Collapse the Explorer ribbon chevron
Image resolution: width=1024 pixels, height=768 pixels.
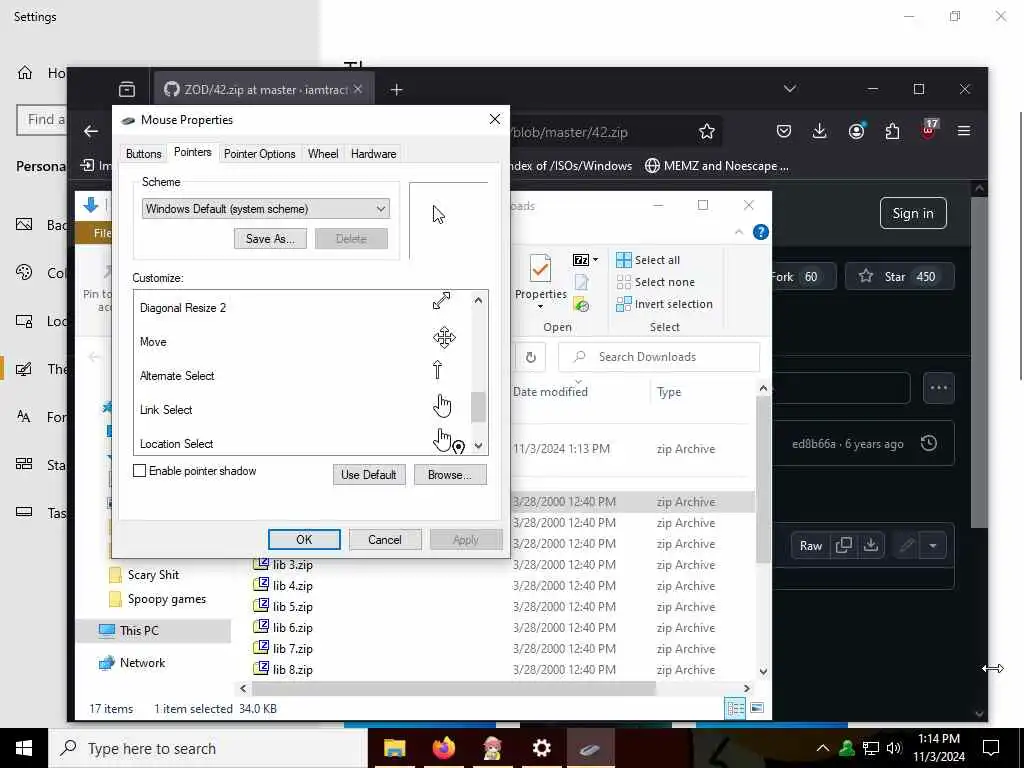coord(739,232)
